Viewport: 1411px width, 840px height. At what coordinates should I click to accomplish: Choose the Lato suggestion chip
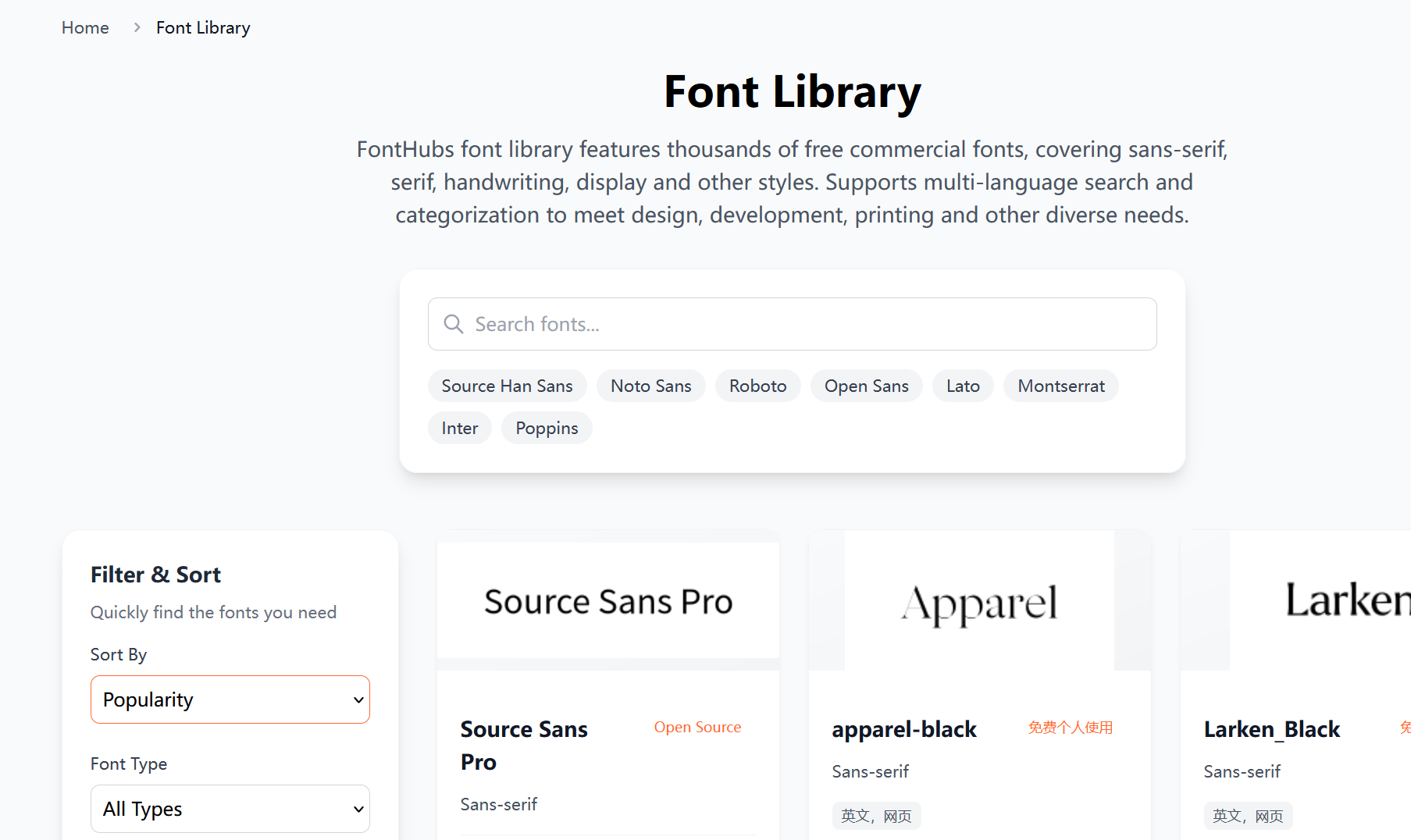(963, 386)
